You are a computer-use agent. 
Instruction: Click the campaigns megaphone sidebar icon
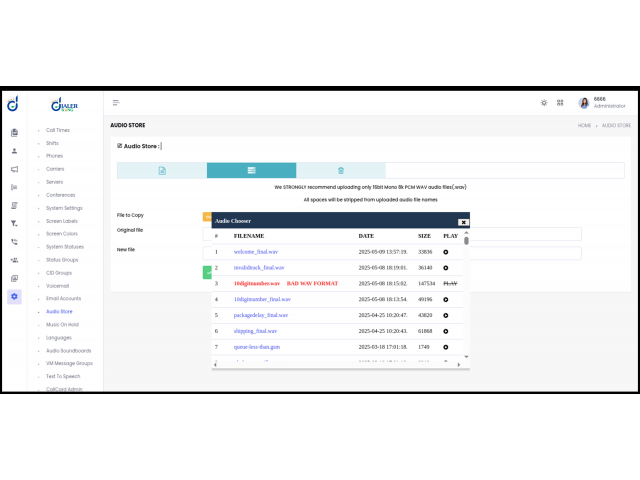pyautogui.click(x=14, y=169)
